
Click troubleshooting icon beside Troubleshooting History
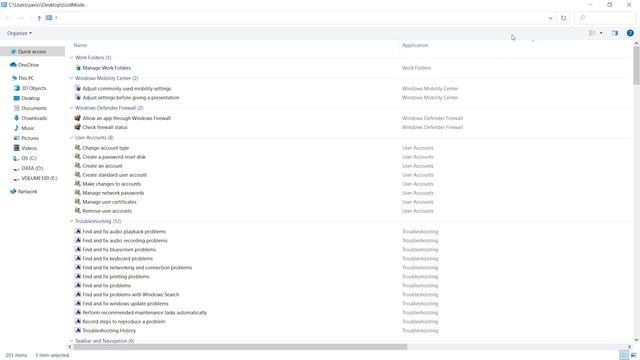coord(78,330)
